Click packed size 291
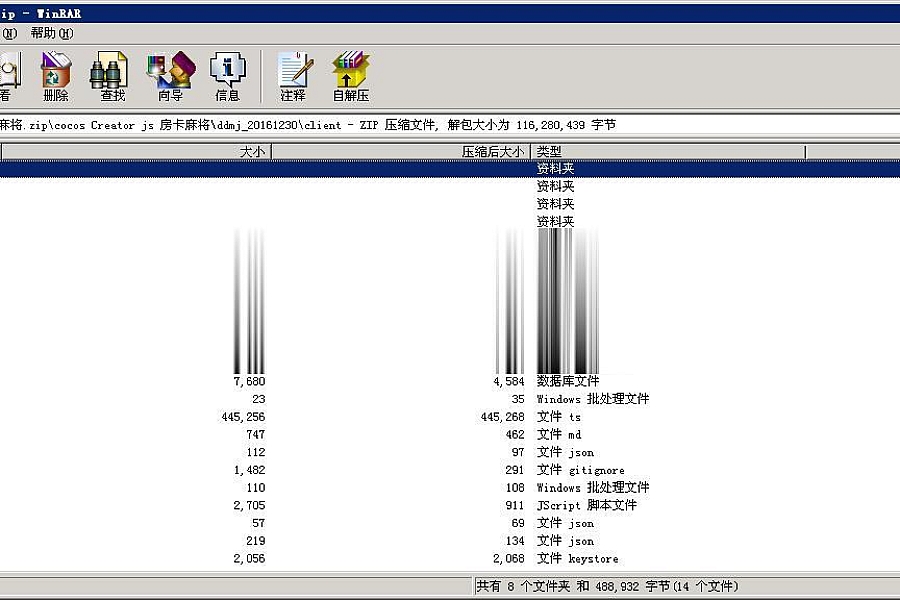 pos(515,470)
